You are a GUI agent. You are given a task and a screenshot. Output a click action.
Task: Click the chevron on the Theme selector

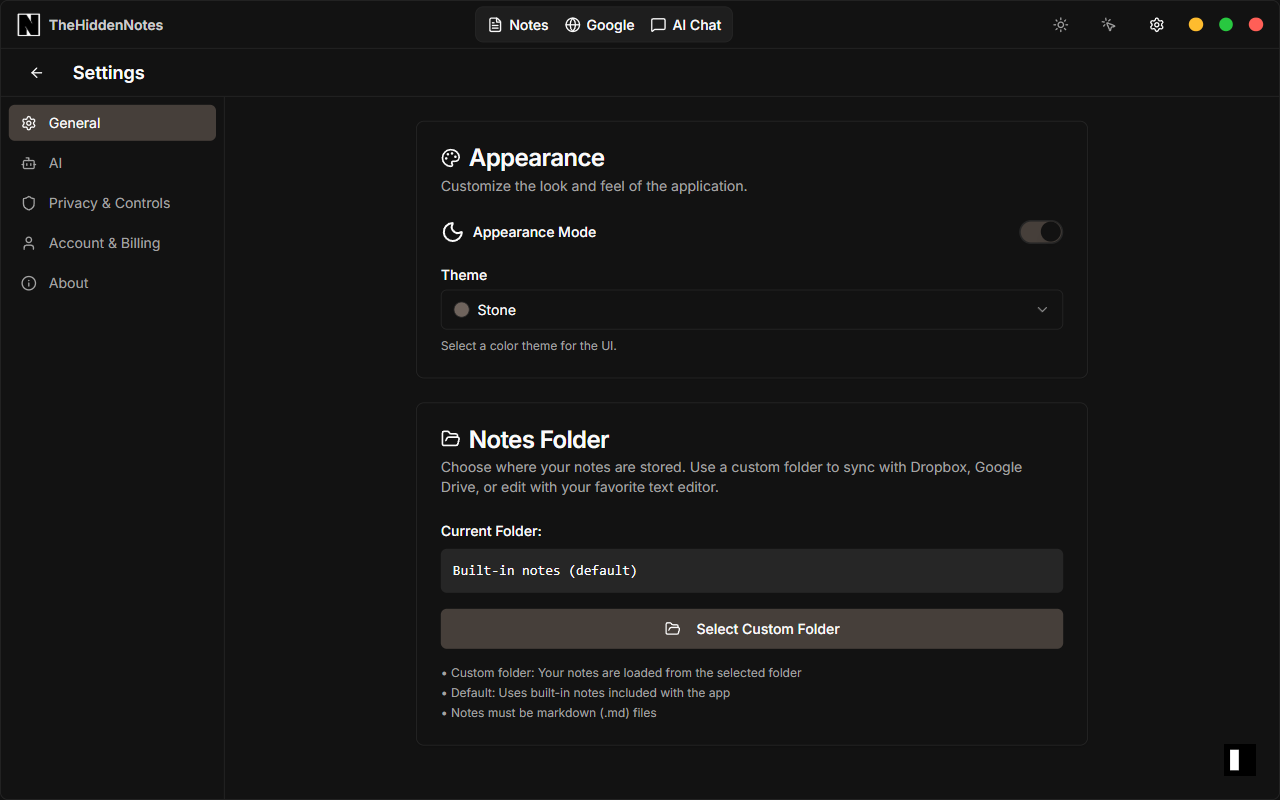[x=1041, y=309]
